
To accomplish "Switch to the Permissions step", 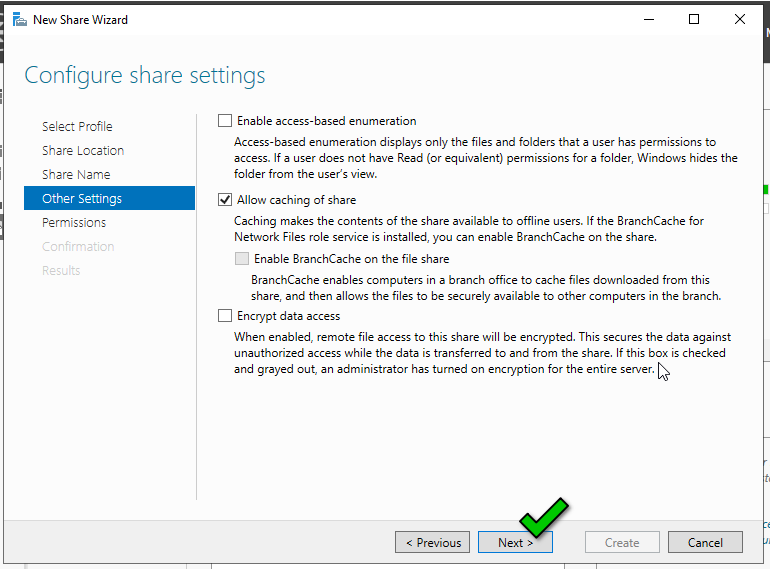I will point(74,223).
